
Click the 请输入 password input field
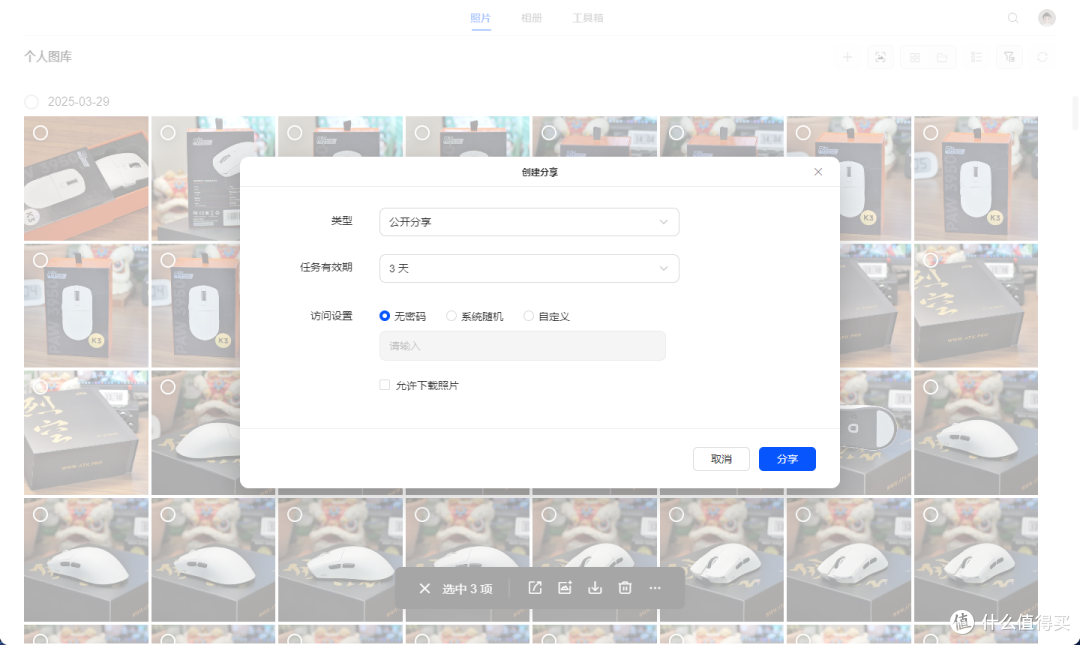tap(522, 345)
